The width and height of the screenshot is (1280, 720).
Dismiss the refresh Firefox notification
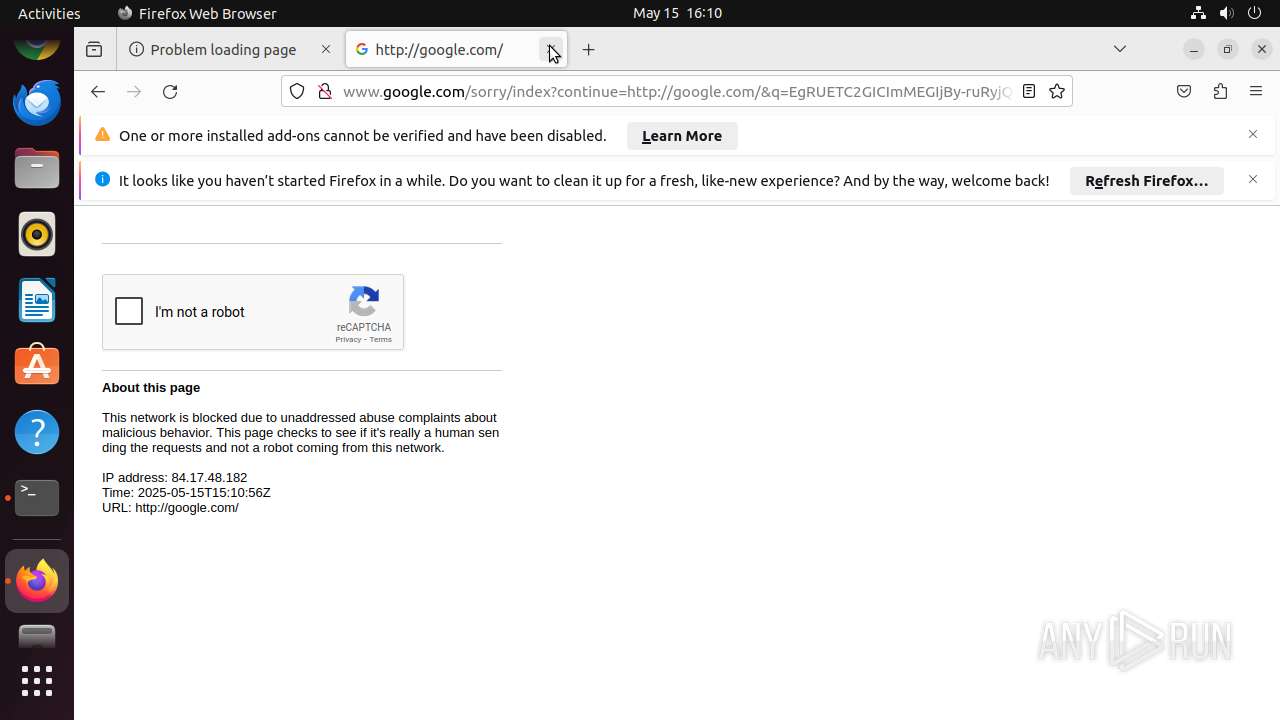point(1253,179)
